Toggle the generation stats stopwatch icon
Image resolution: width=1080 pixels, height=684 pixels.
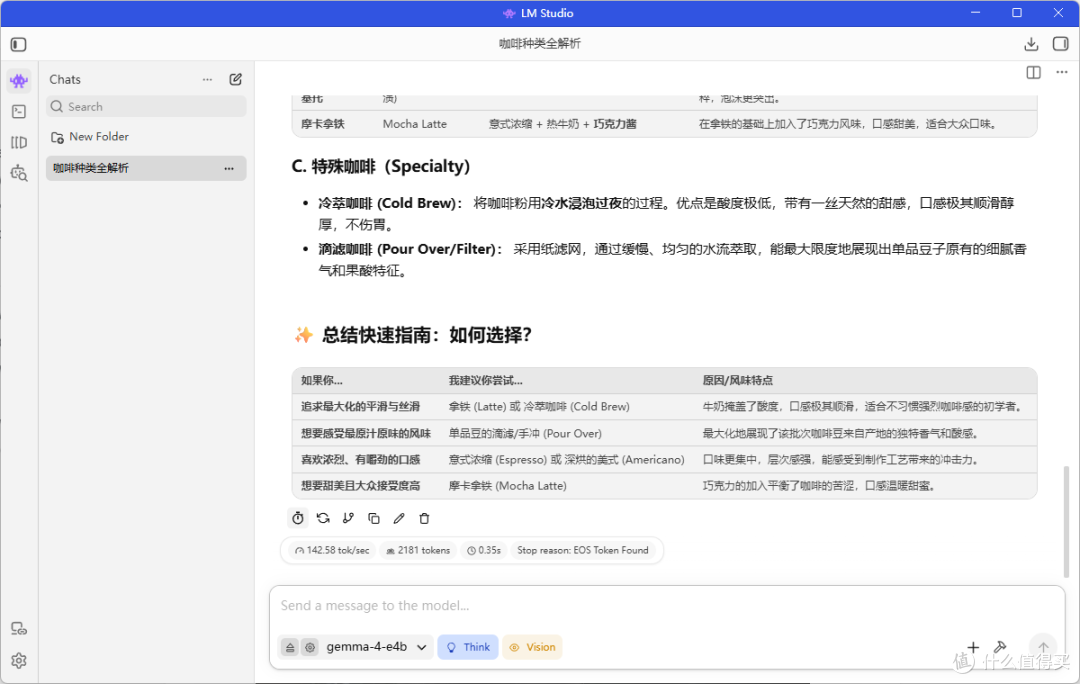click(298, 518)
